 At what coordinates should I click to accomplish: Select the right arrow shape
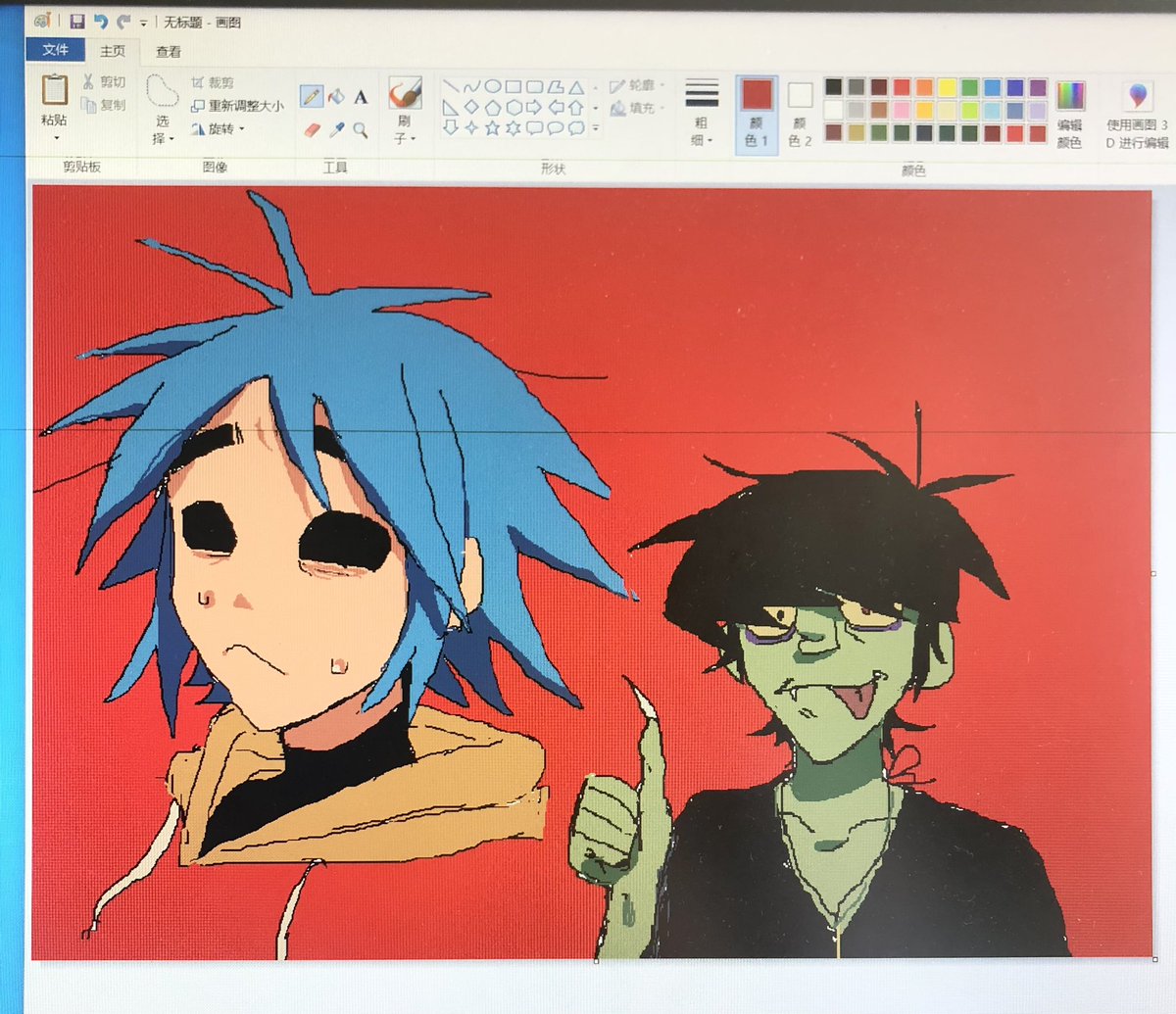tap(534, 107)
